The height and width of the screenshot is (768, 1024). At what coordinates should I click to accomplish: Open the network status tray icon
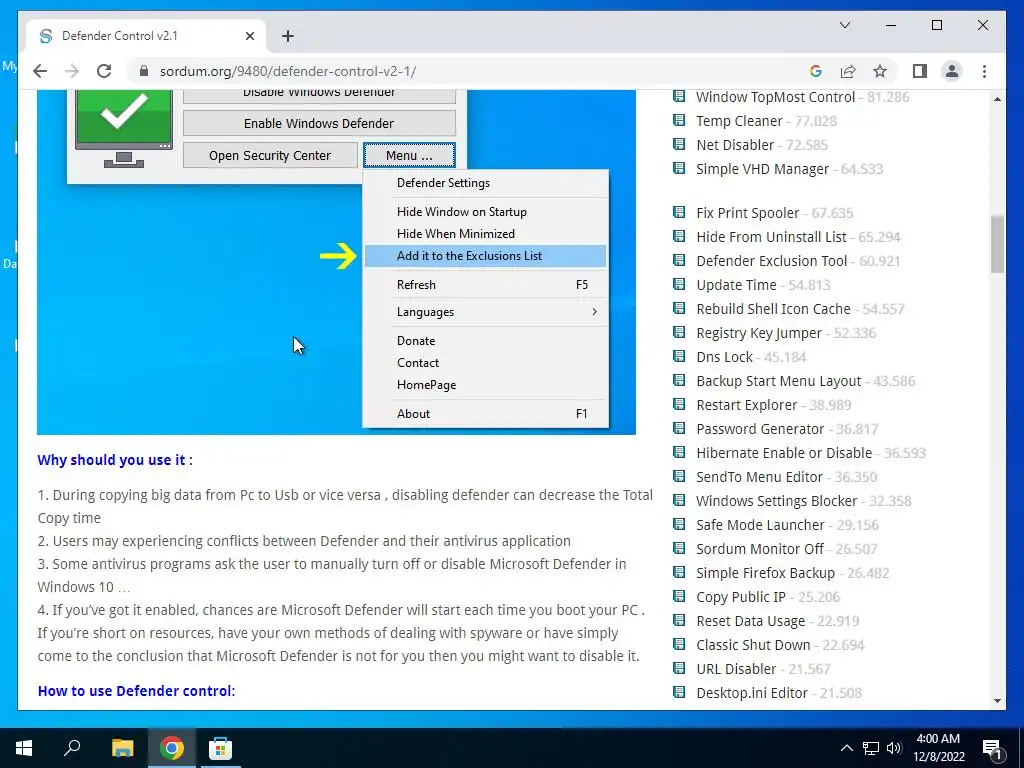tap(871, 748)
